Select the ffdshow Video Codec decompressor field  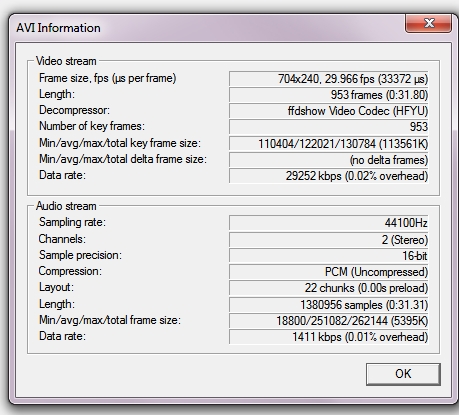329,111
